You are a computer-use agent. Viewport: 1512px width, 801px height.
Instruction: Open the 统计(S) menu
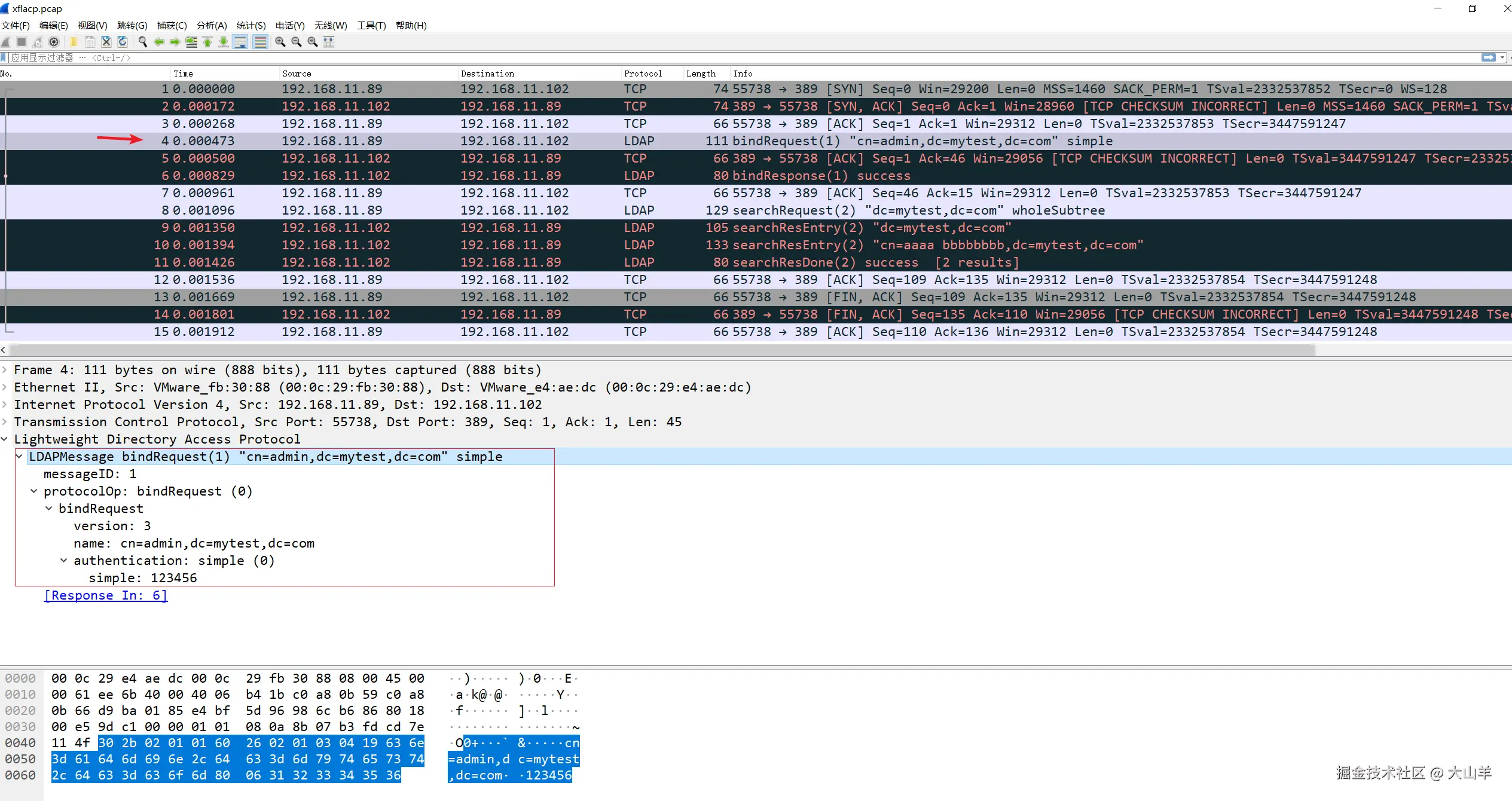click(x=251, y=25)
